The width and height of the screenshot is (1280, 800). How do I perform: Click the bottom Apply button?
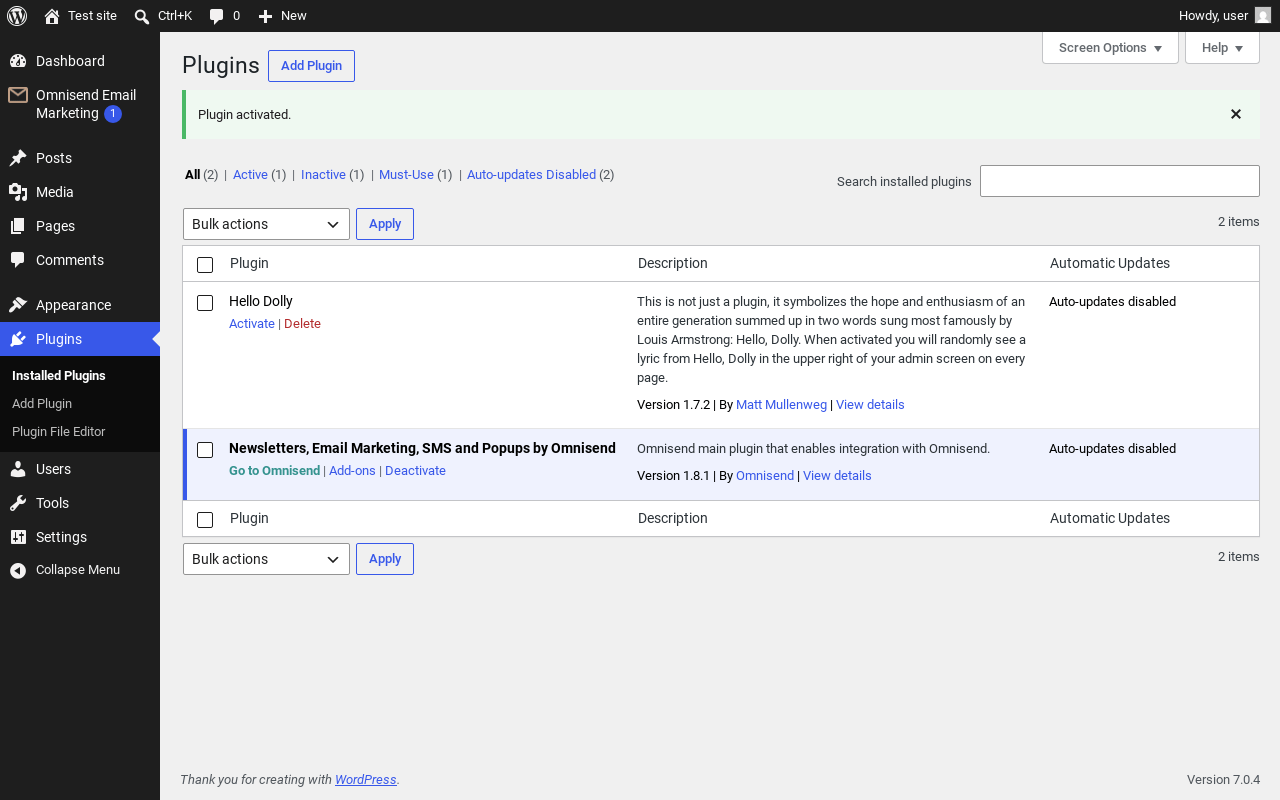(x=385, y=559)
